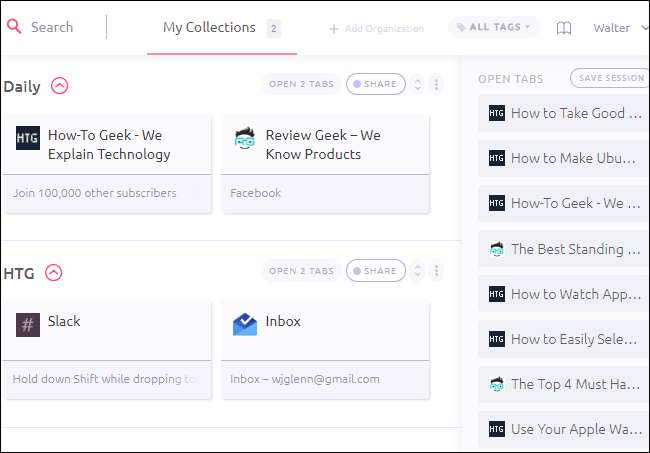Click OPEN 2 TABS for HTG
The width and height of the screenshot is (650, 453).
(x=301, y=271)
